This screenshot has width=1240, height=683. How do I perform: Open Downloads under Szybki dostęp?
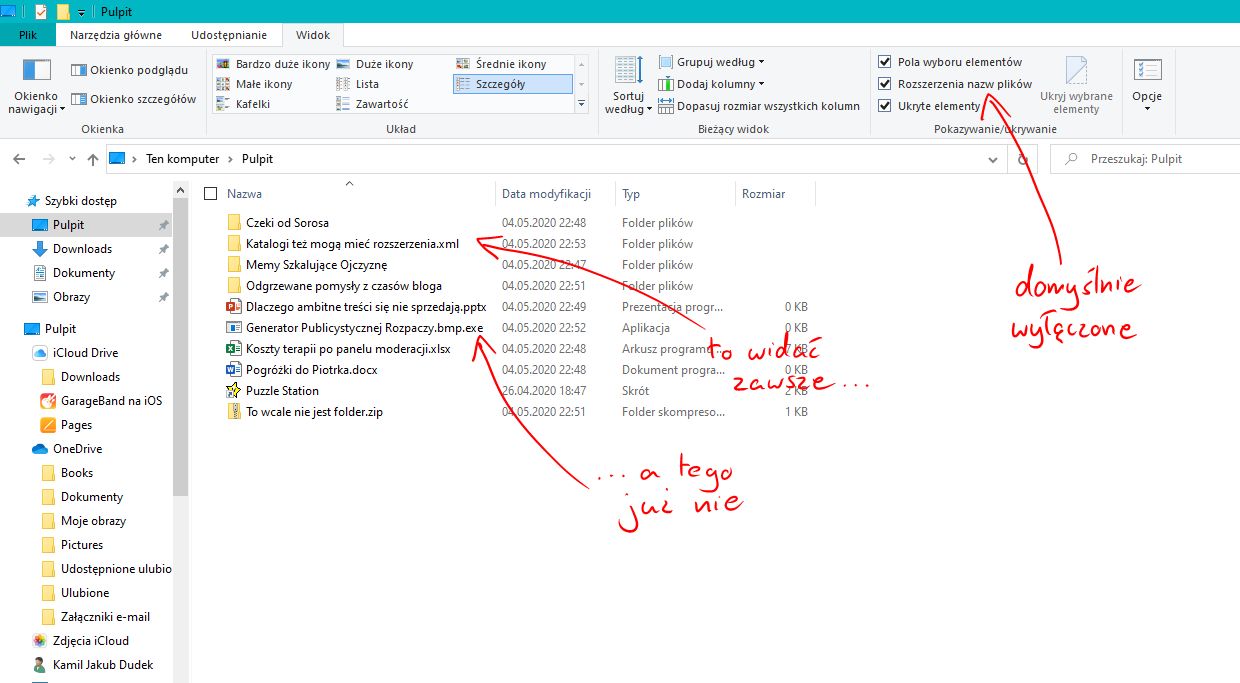coord(82,249)
